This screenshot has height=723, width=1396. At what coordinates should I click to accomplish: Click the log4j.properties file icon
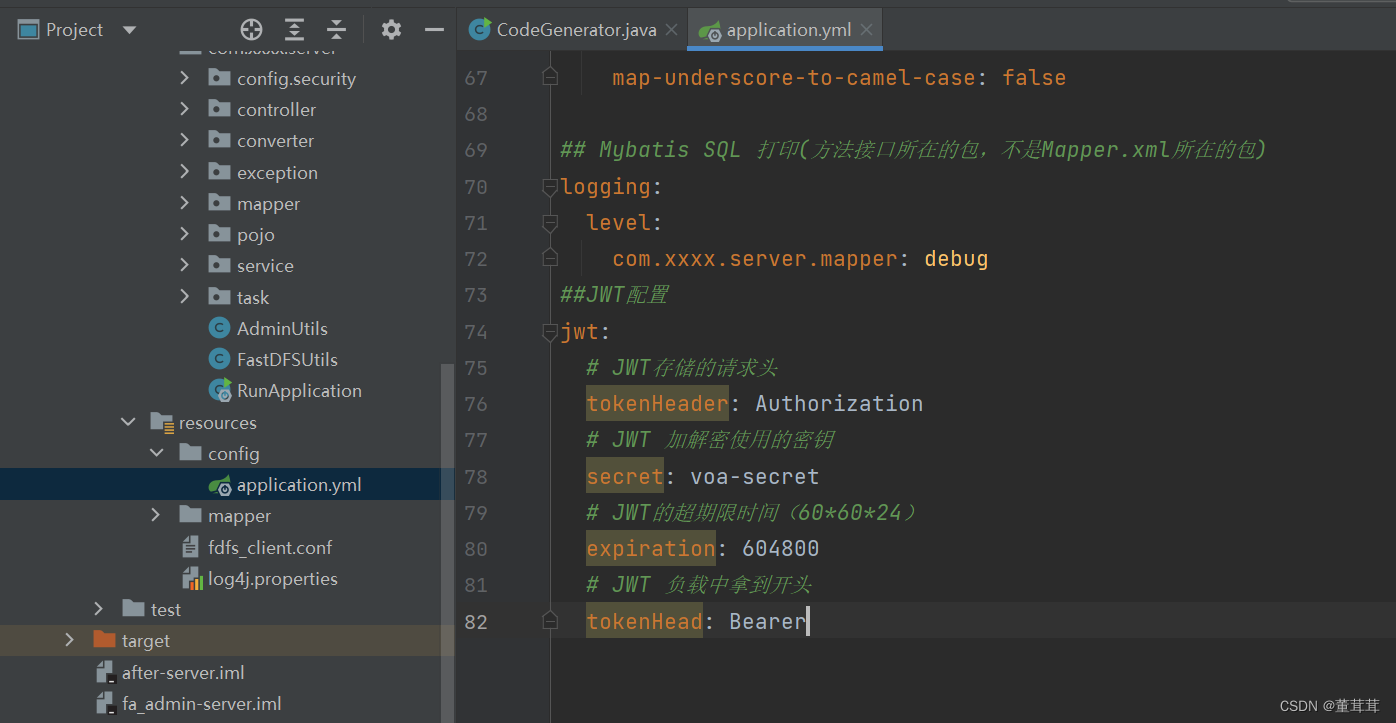(x=192, y=578)
